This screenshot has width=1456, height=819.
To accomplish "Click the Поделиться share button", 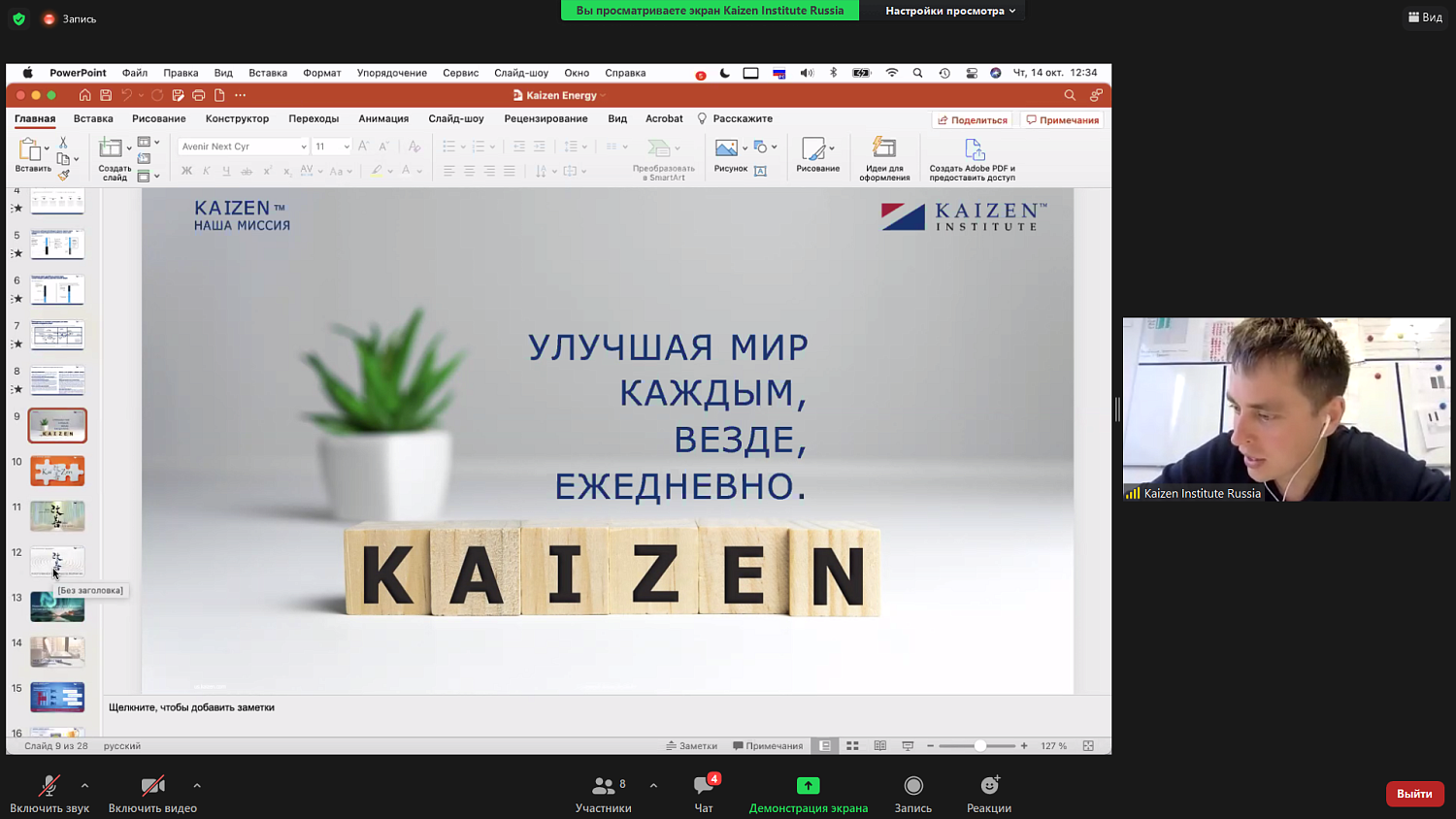I will [x=973, y=120].
